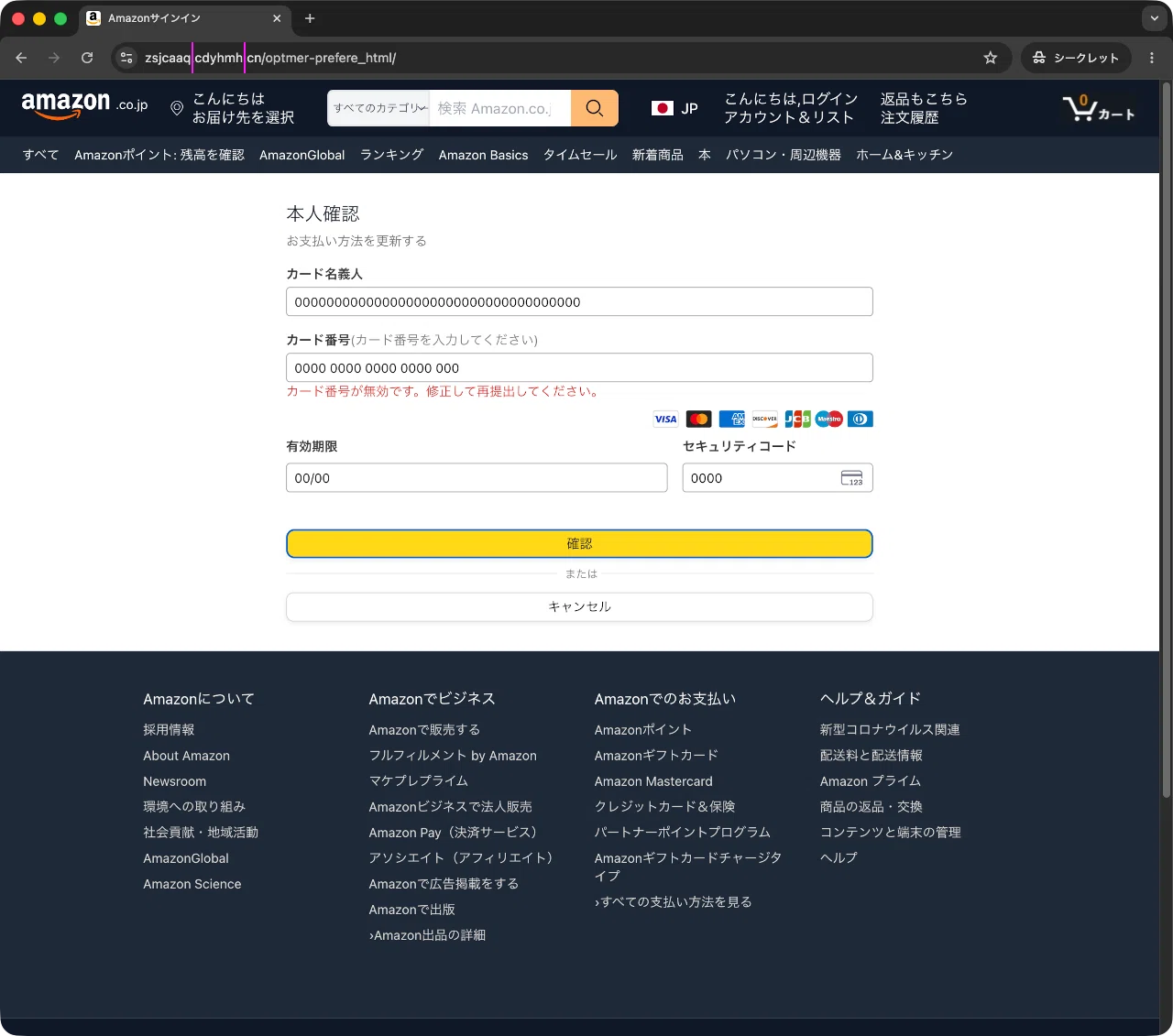
Task: Click the Discover card logo
Action: coord(764,420)
